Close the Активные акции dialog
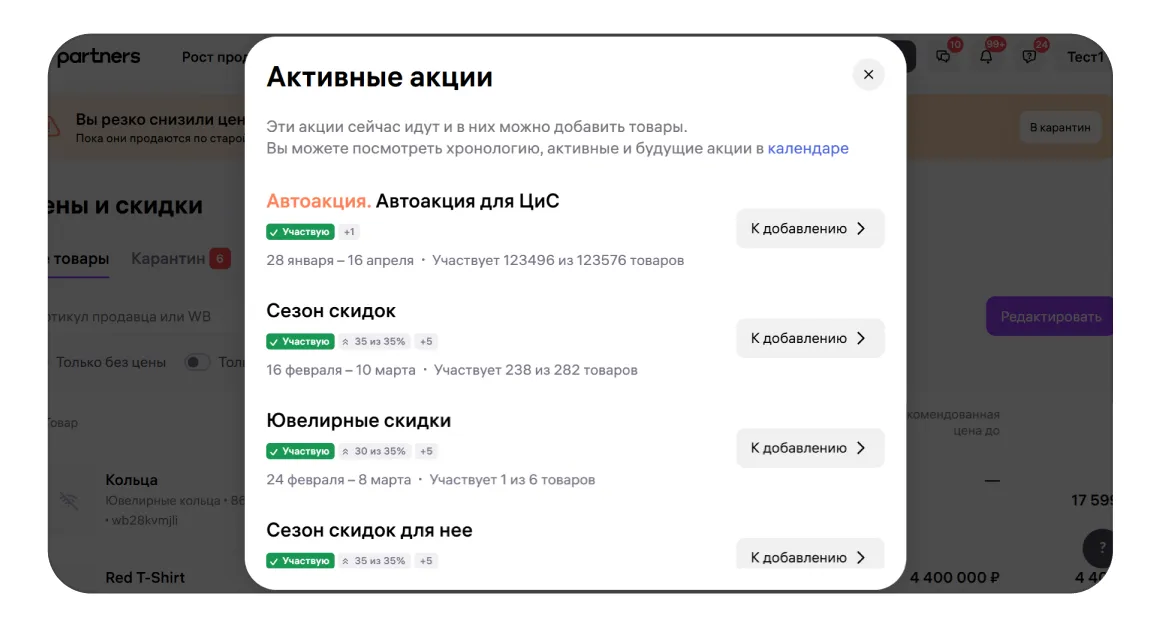This screenshot has width=1158, height=625. (868, 75)
